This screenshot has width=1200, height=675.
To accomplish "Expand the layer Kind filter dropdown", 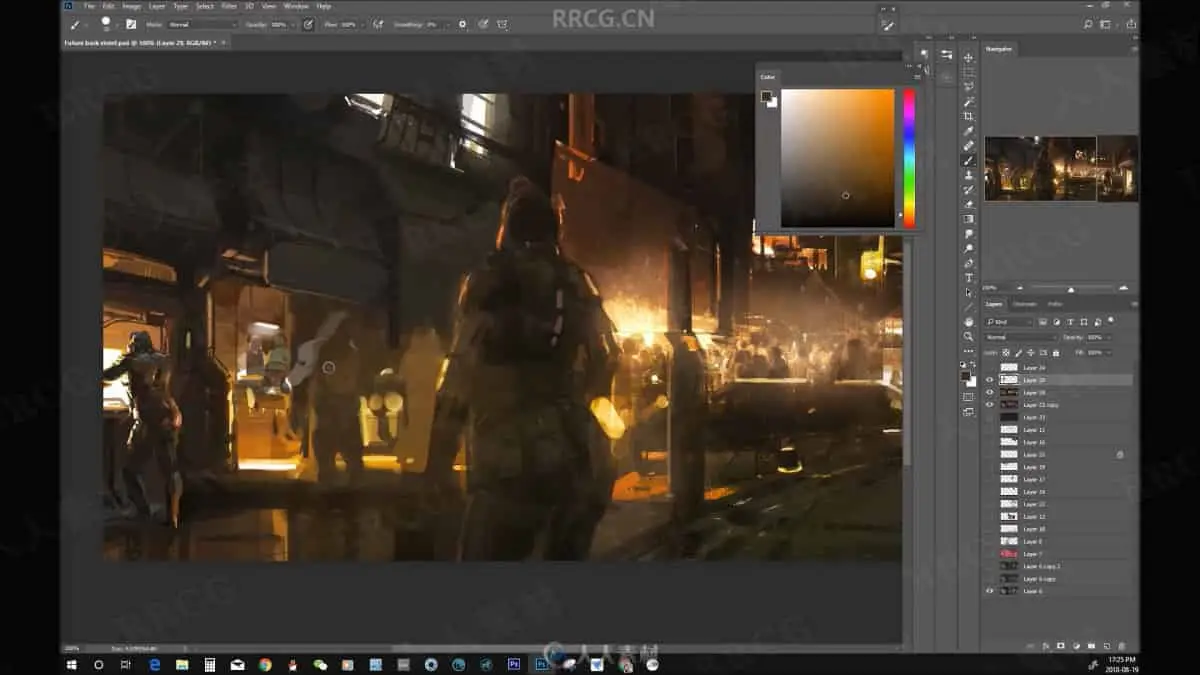I will (1008, 322).
